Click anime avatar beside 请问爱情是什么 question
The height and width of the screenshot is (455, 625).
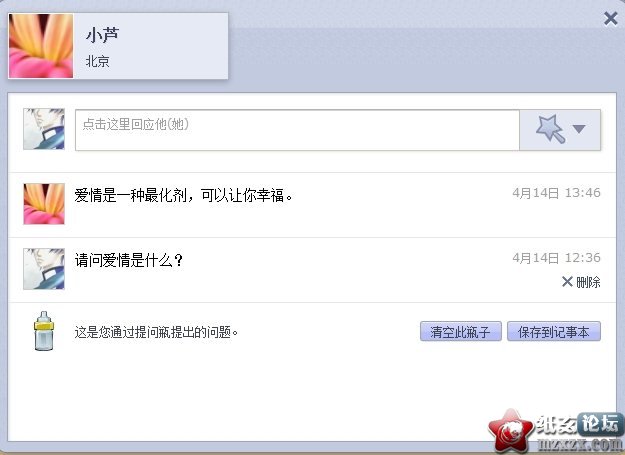coord(44,269)
